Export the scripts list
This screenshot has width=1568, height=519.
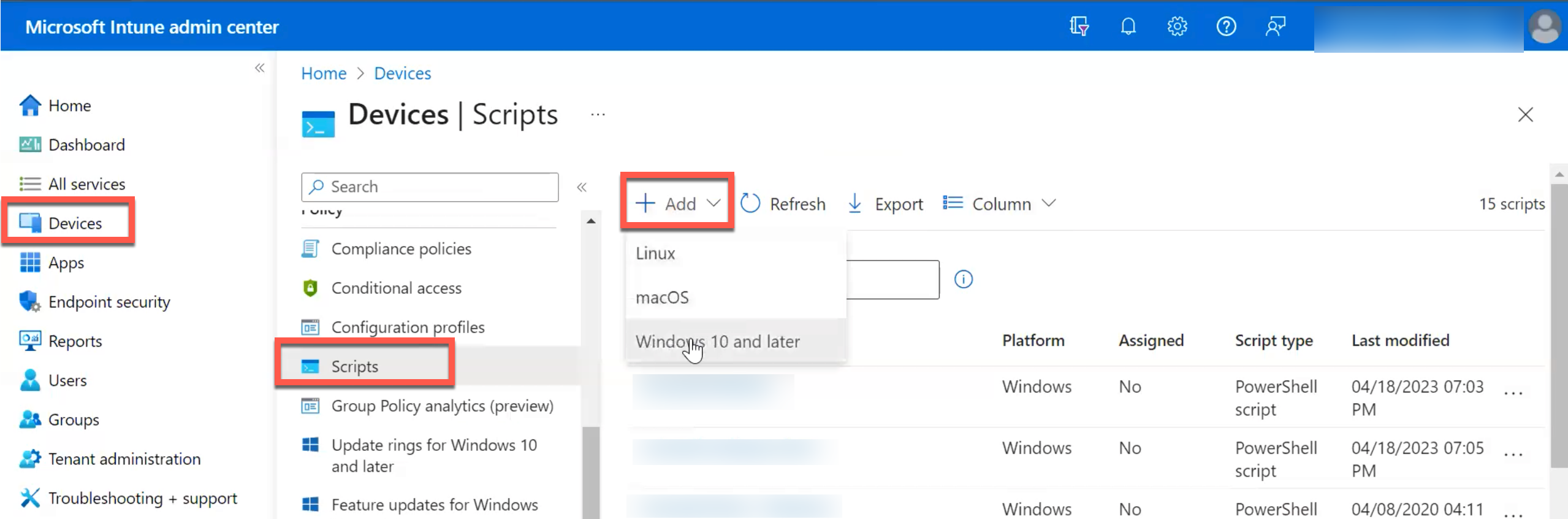click(885, 204)
